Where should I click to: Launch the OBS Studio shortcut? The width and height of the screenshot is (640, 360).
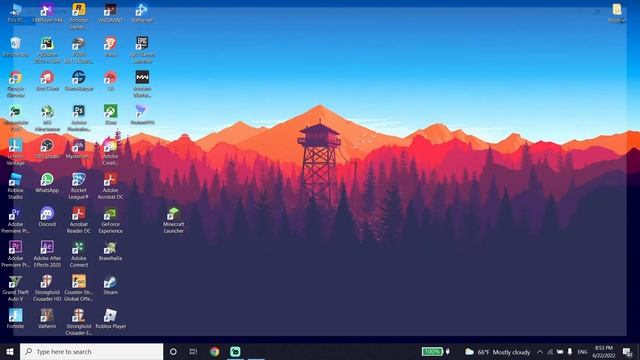click(x=47, y=149)
